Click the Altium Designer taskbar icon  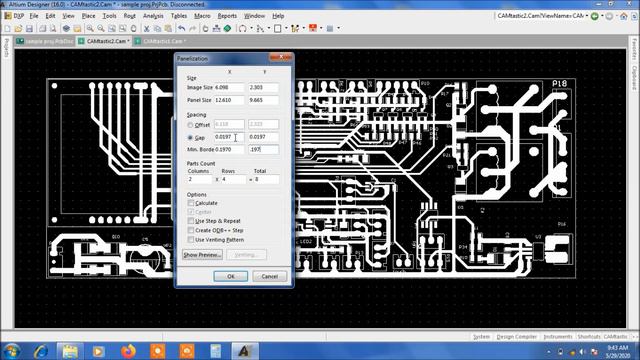coord(245,351)
